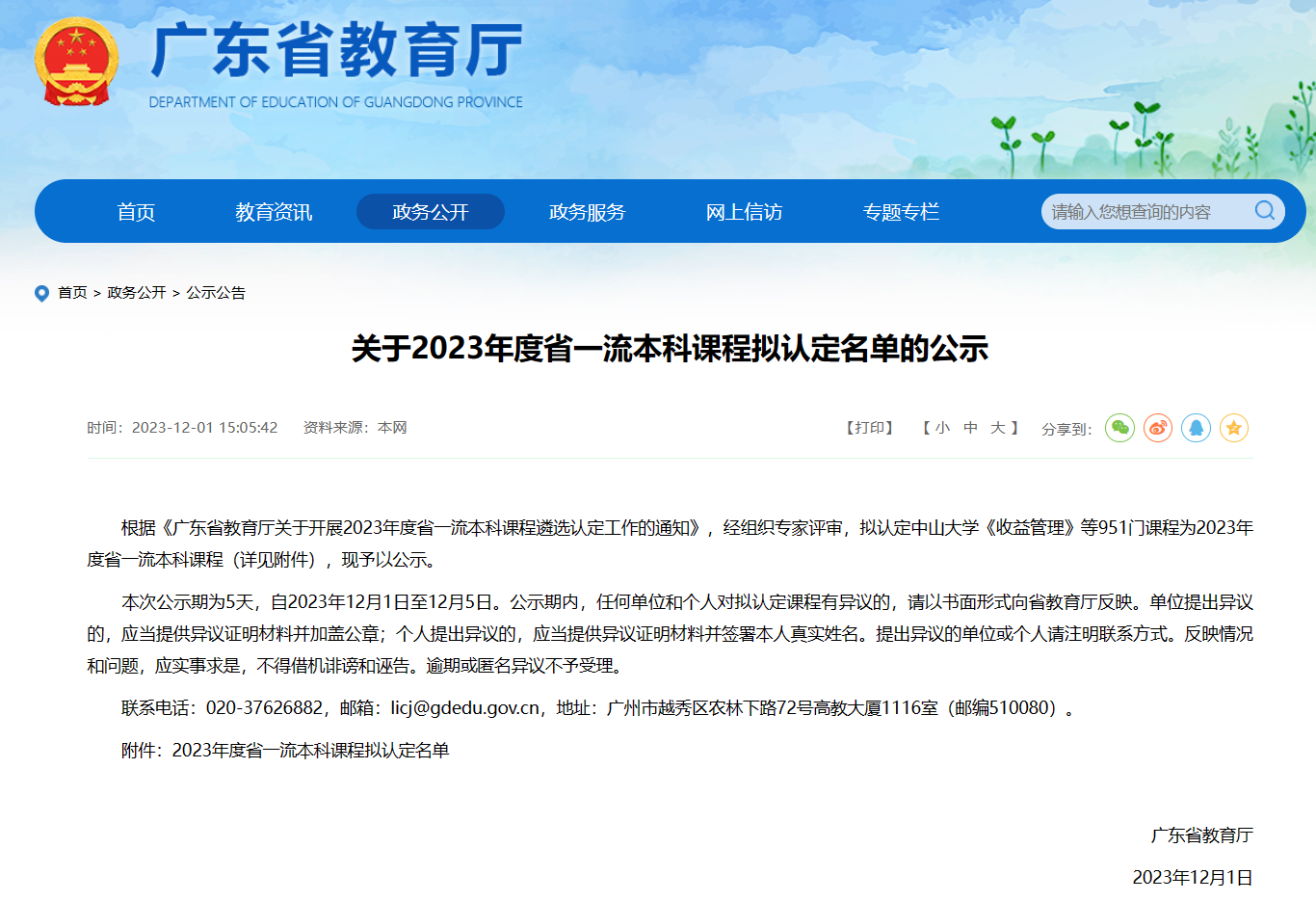The height and width of the screenshot is (901, 1316).
Task: Click the national emblem logo
Action: click(x=76, y=63)
